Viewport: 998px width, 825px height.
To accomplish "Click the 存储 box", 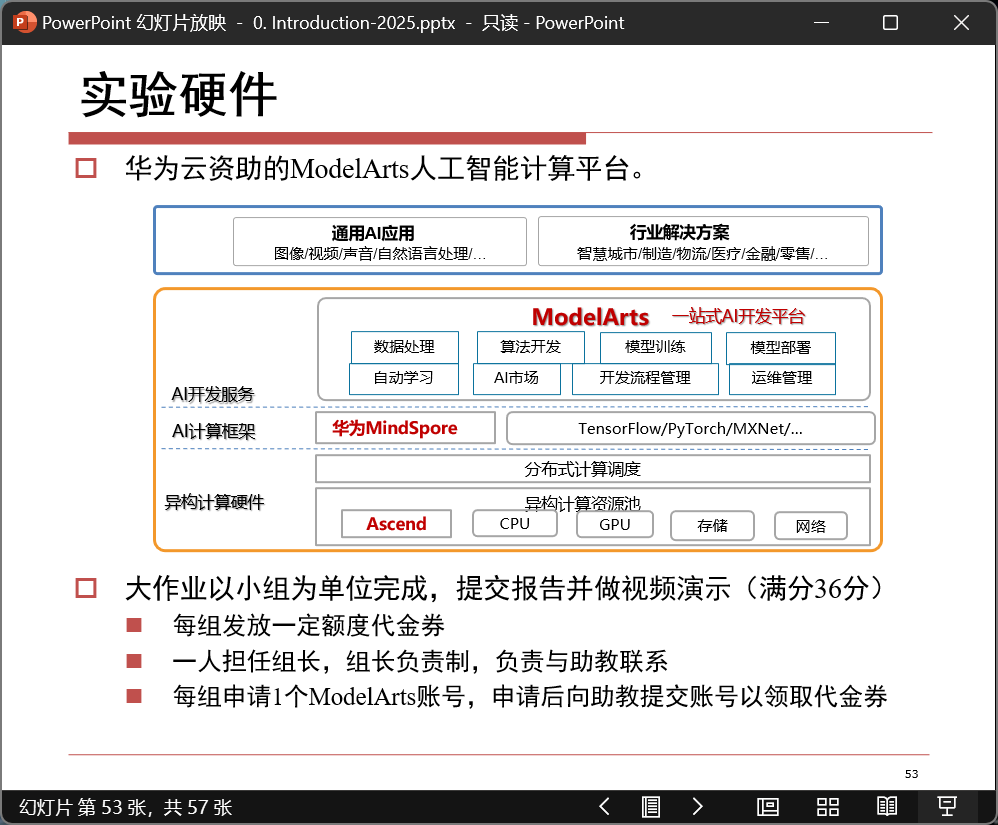I will 712,526.
